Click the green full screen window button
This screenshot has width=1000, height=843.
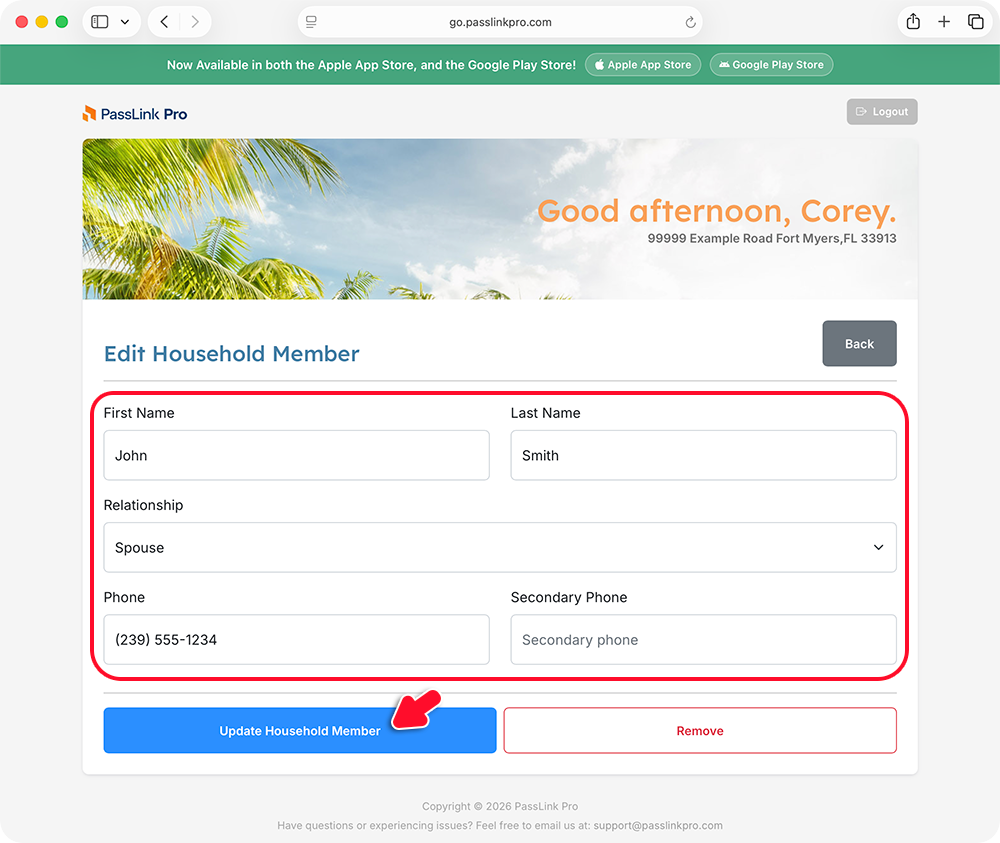click(x=62, y=22)
